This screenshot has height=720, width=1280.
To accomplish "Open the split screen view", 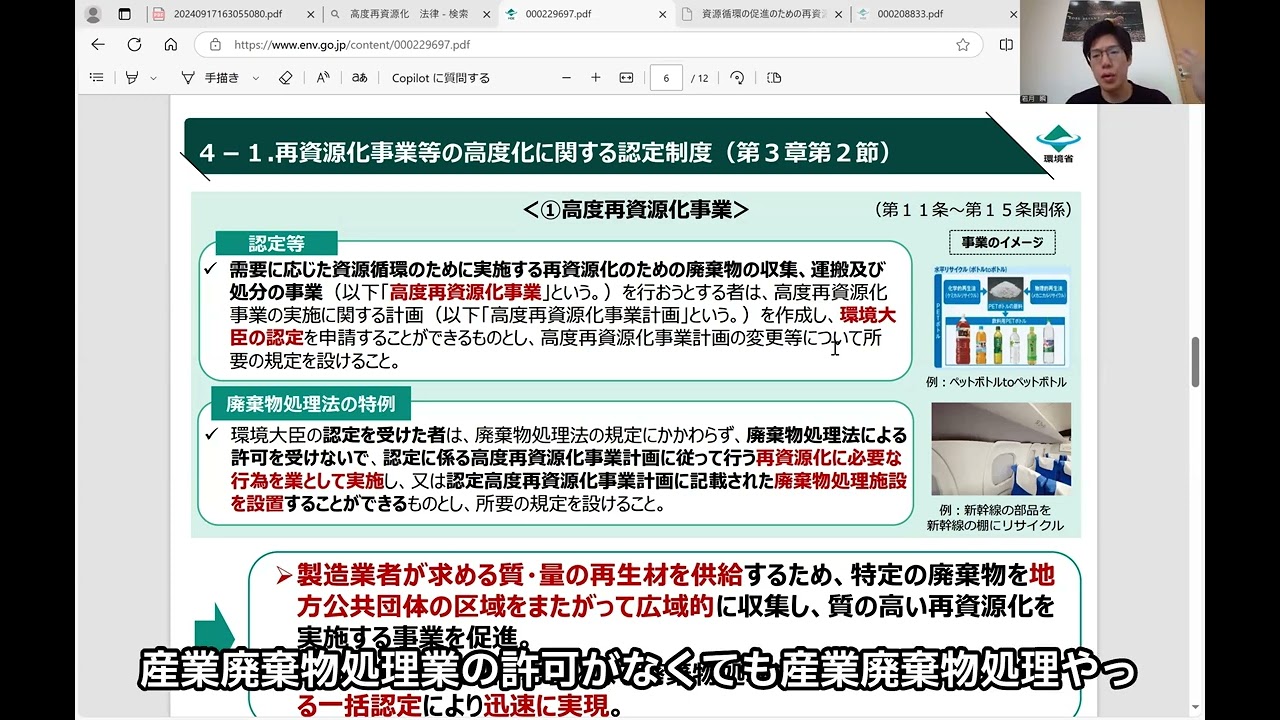I will tap(1006, 45).
